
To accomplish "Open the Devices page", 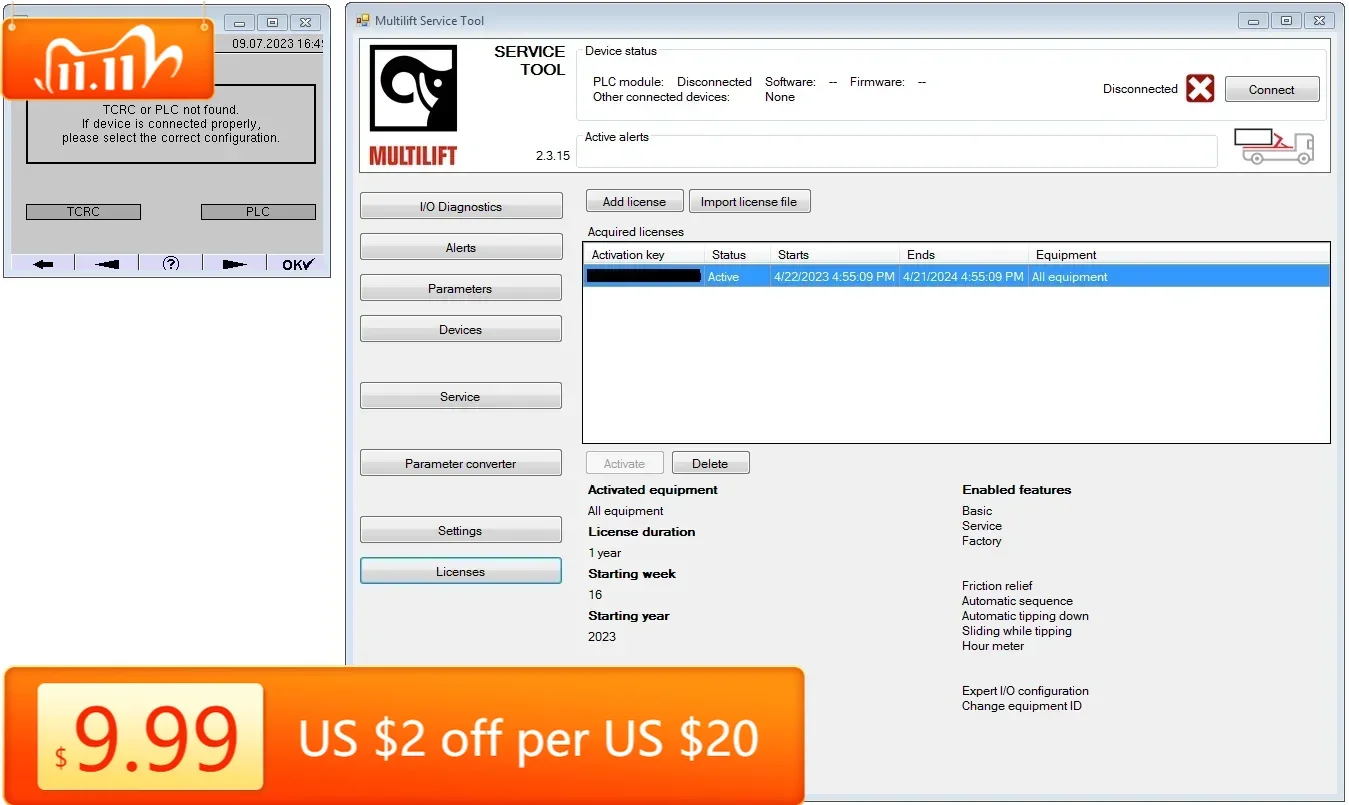I will click(461, 329).
